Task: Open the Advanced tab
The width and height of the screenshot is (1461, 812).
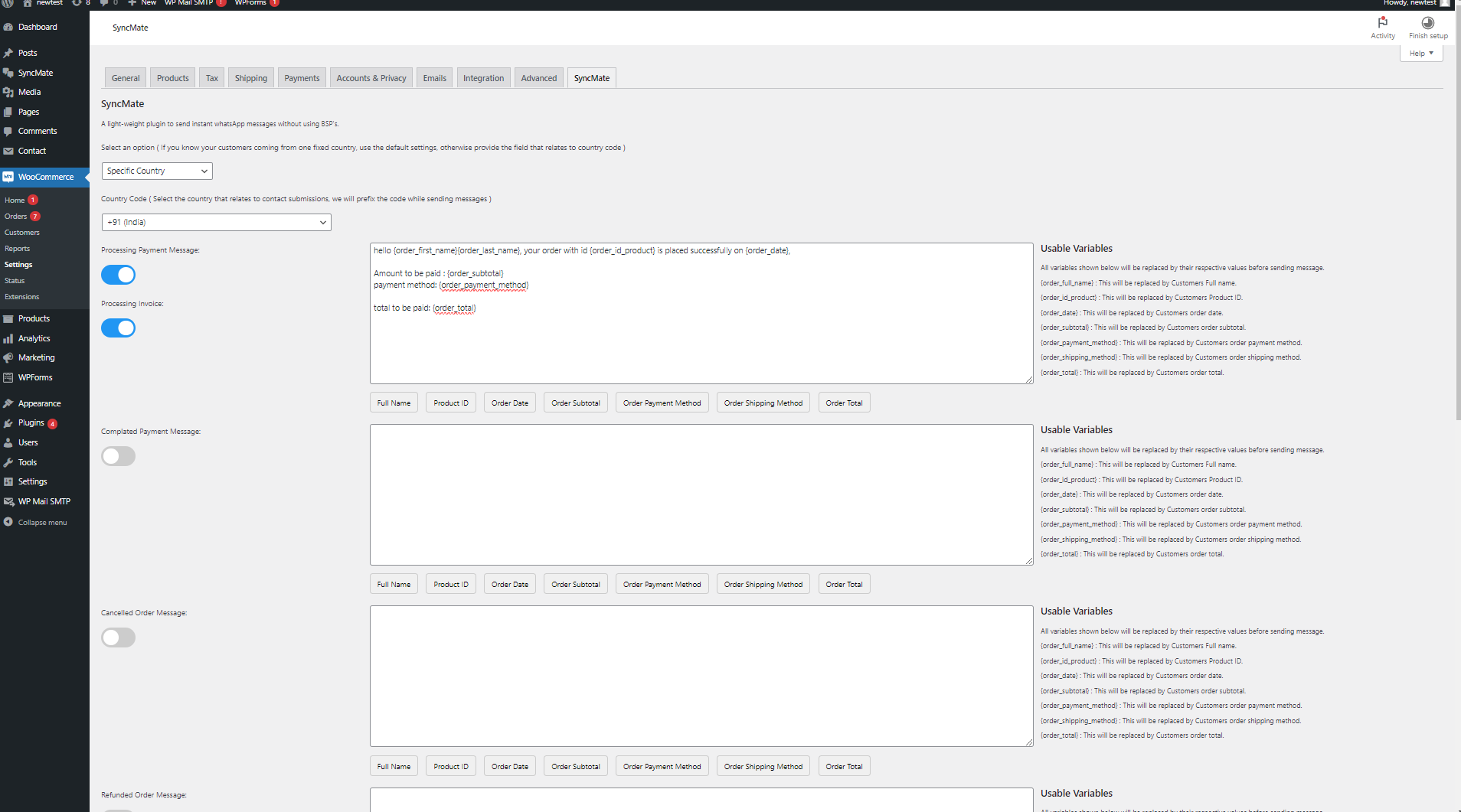Action: click(x=539, y=78)
